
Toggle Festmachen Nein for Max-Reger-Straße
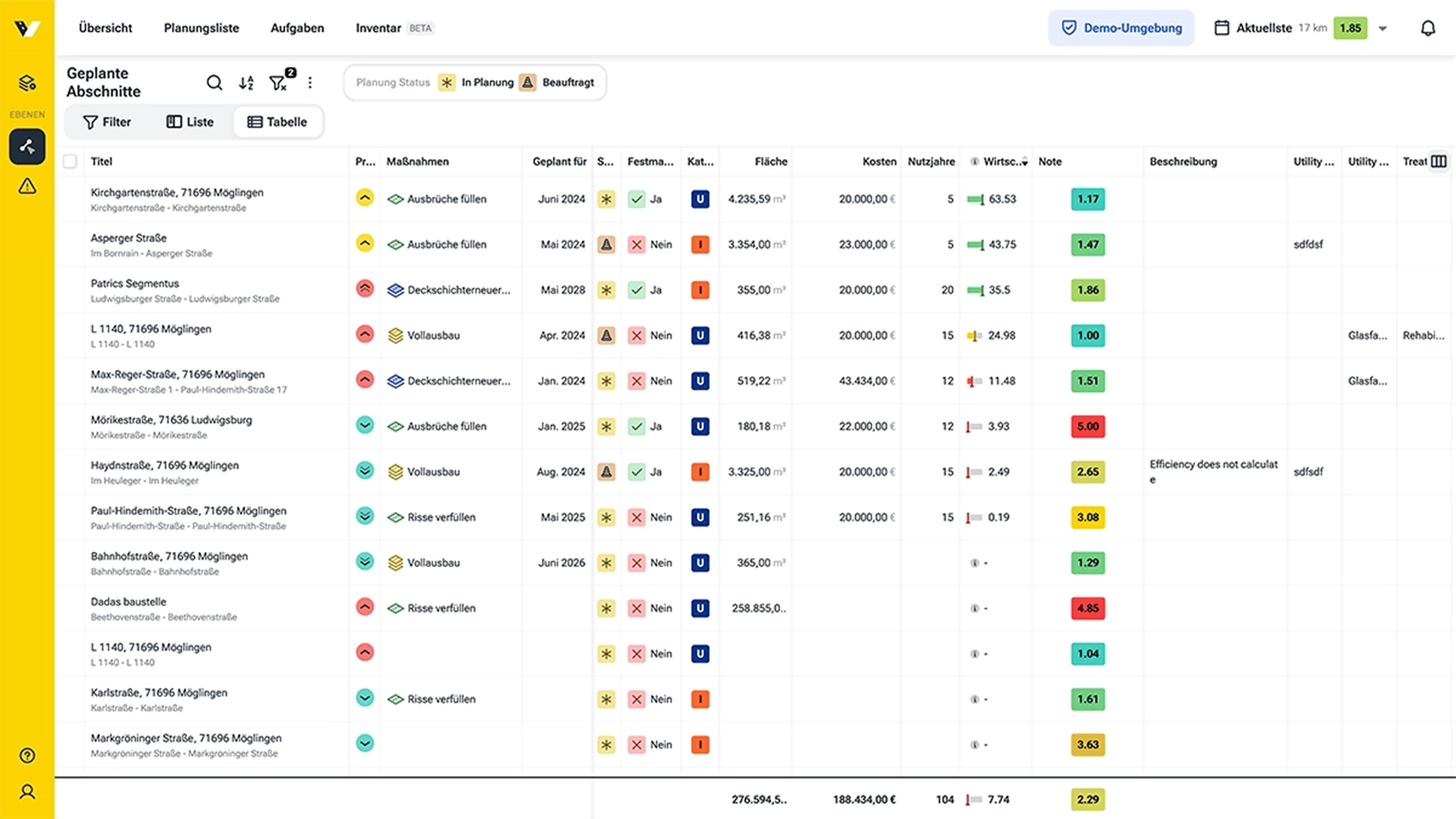[x=637, y=381]
